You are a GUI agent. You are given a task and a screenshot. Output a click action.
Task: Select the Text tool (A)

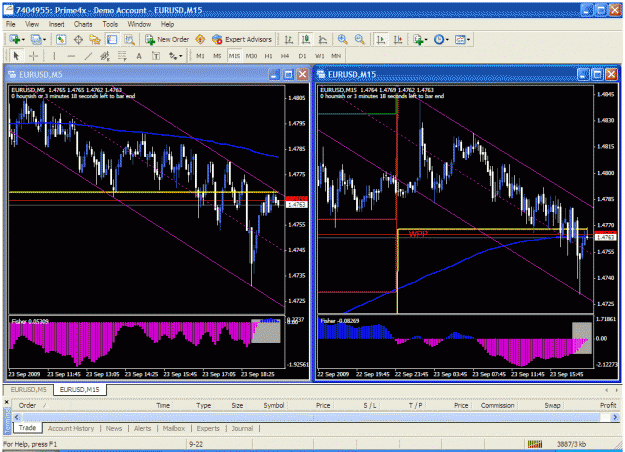(x=139, y=56)
